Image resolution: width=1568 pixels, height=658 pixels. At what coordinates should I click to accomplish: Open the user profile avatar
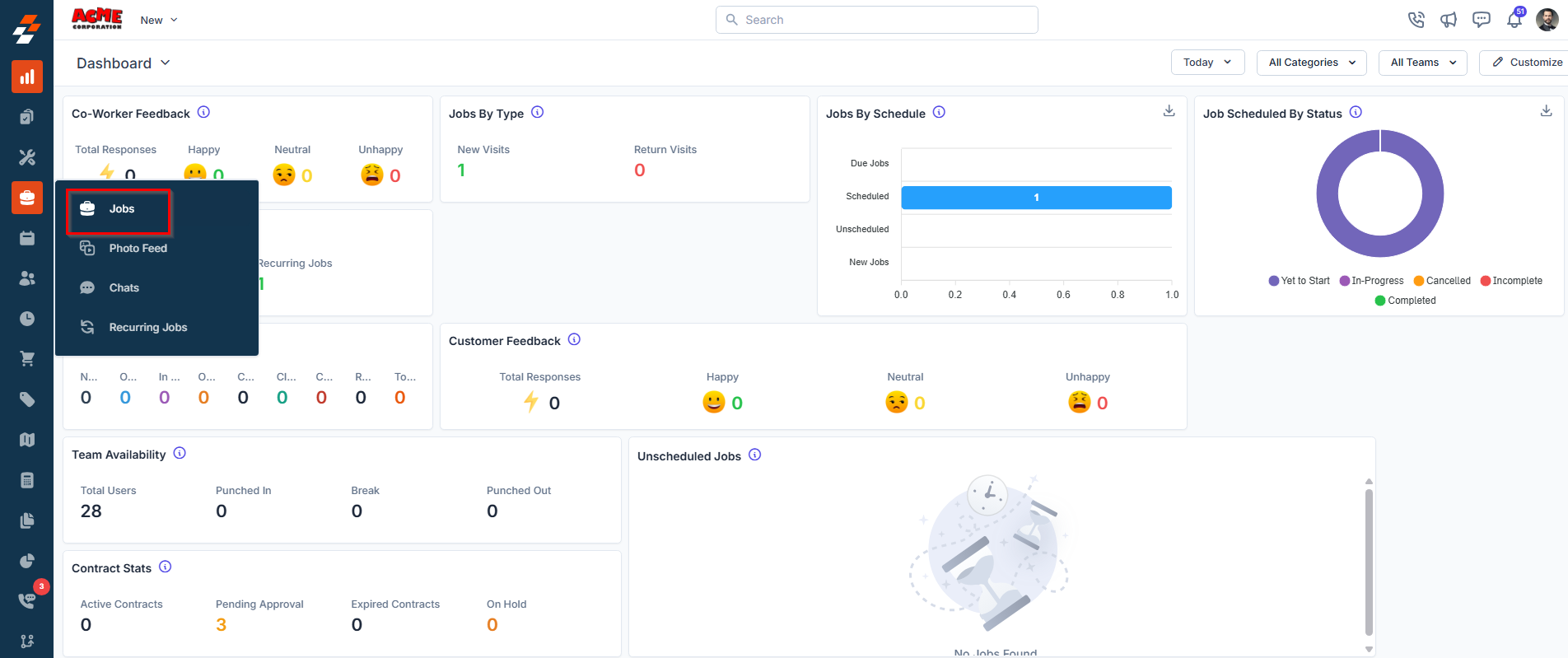tap(1547, 20)
